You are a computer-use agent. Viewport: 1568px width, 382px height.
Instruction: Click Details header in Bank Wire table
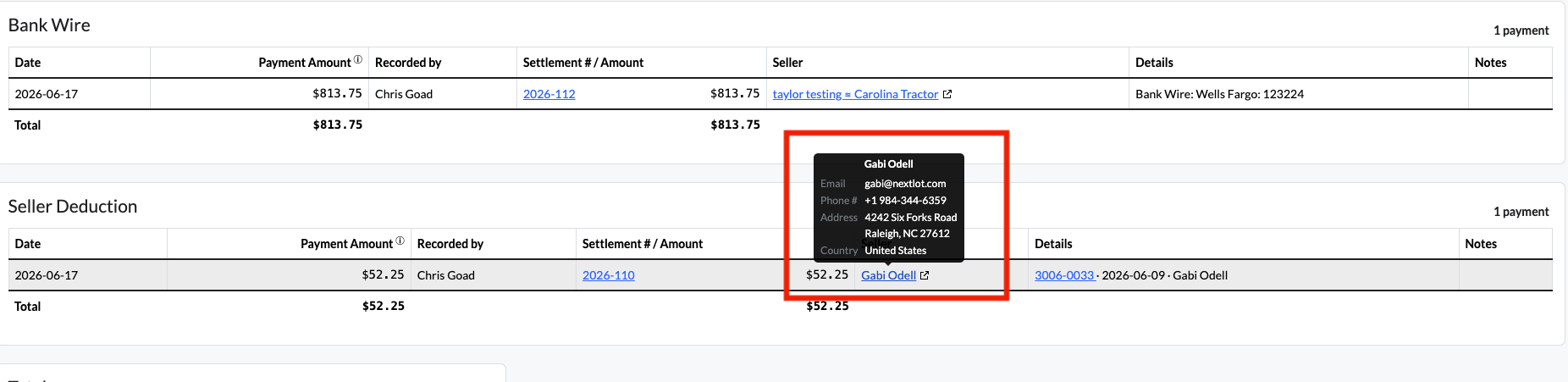pos(1154,63)
